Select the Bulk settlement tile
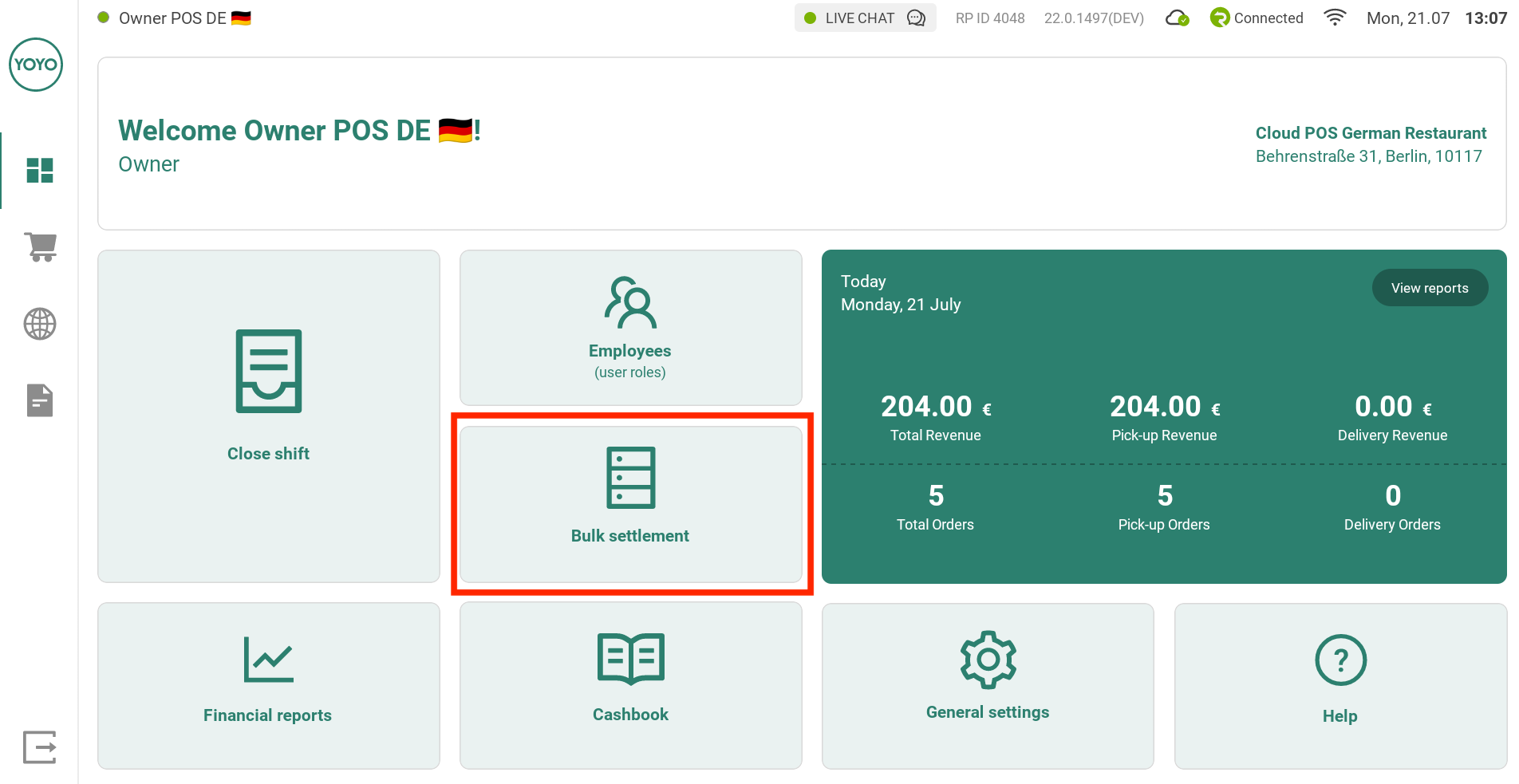 click(630, 504)
